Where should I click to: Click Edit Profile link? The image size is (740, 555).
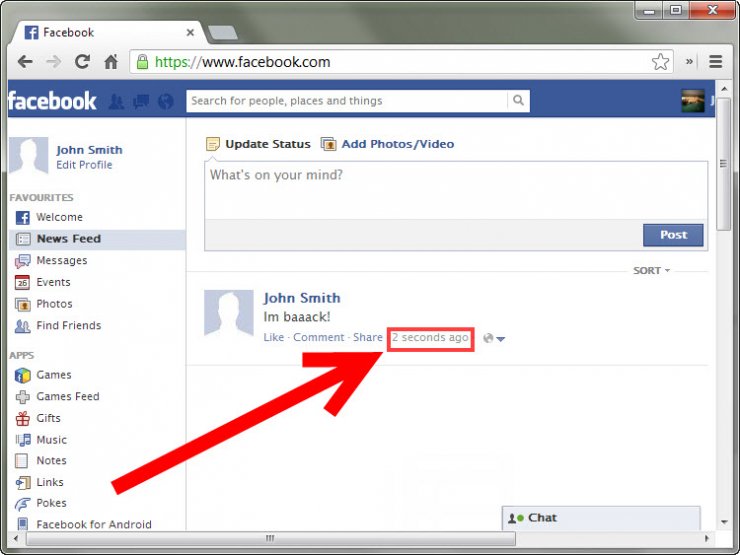click(x=84, y=165)
